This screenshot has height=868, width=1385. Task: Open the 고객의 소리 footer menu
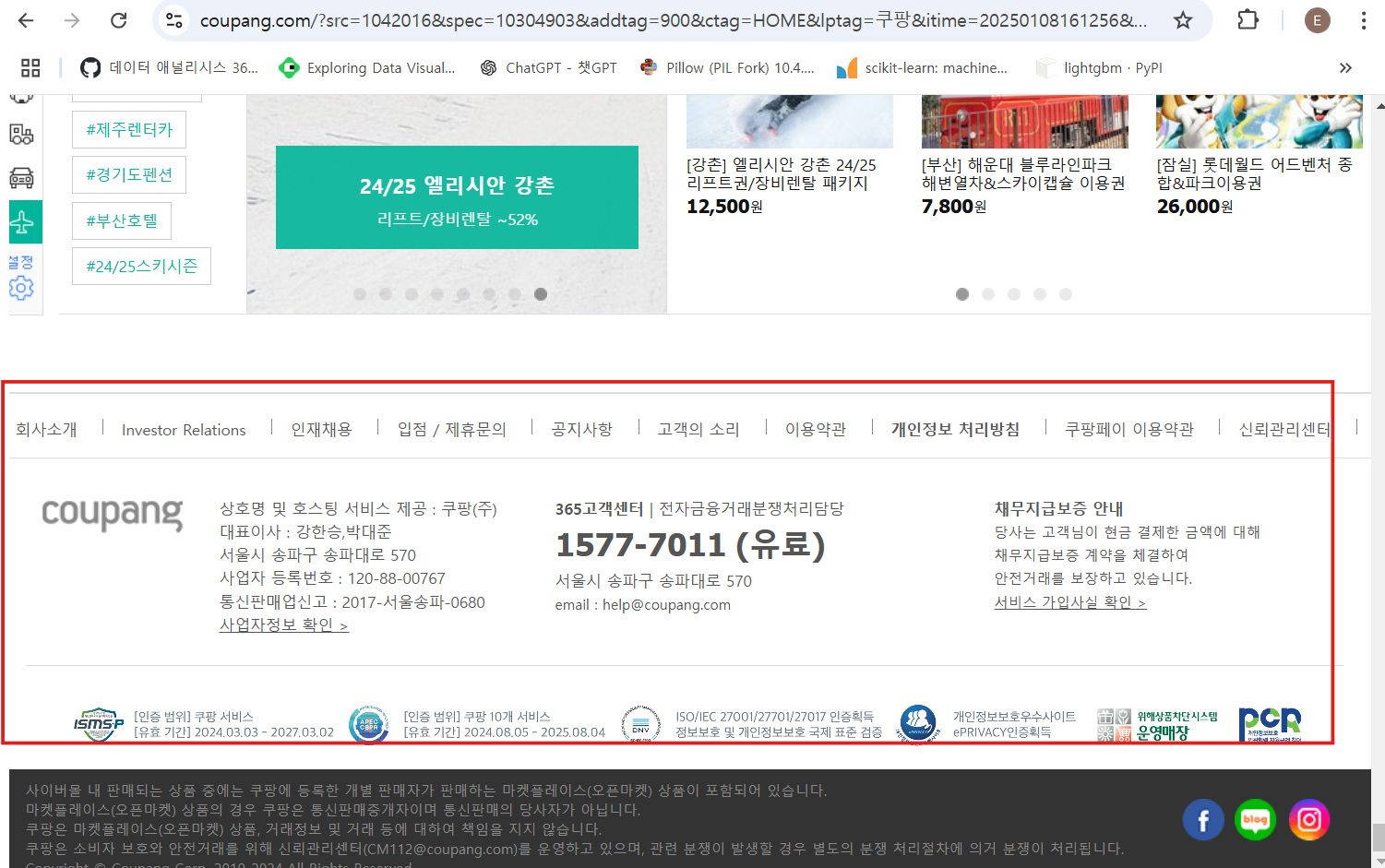point(698,430)
